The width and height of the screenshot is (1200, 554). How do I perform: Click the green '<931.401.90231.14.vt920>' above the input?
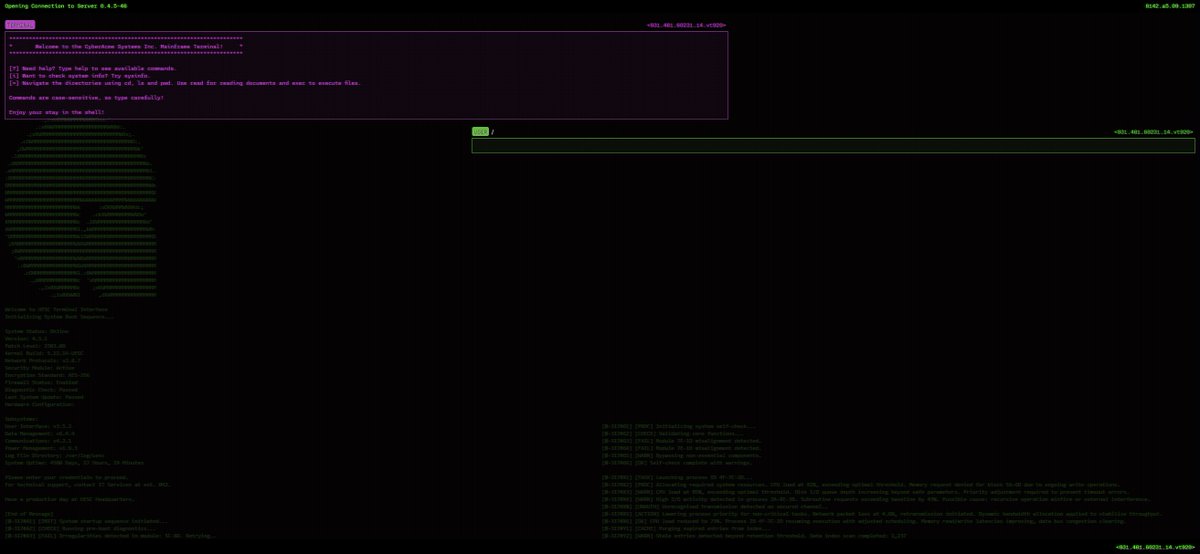point(1154,132)
